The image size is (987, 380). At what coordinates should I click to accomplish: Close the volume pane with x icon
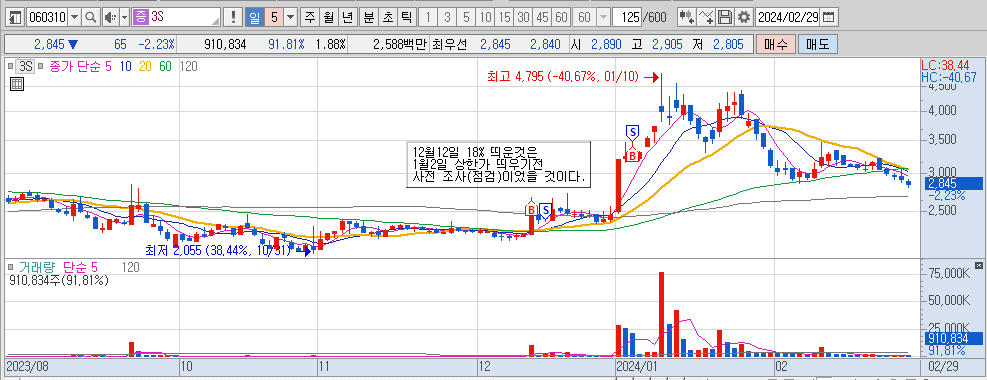coord(979,265)
